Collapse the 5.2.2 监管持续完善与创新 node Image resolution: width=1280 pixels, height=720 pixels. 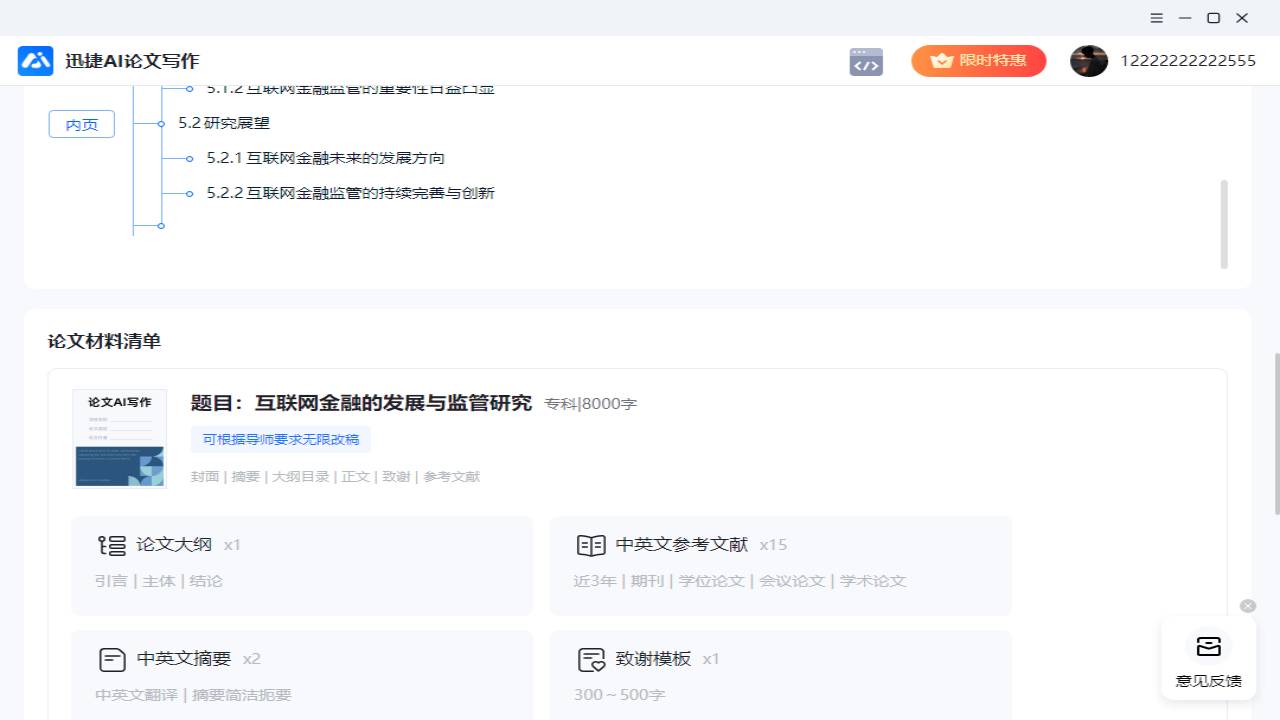(x=190, y=192)
